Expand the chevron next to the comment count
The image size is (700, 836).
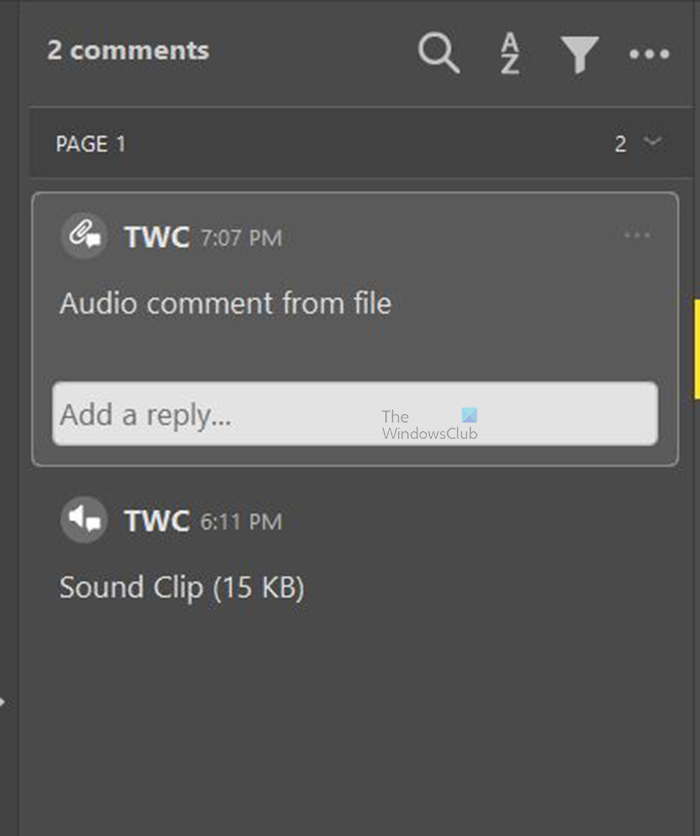click(x=655, y=144)
